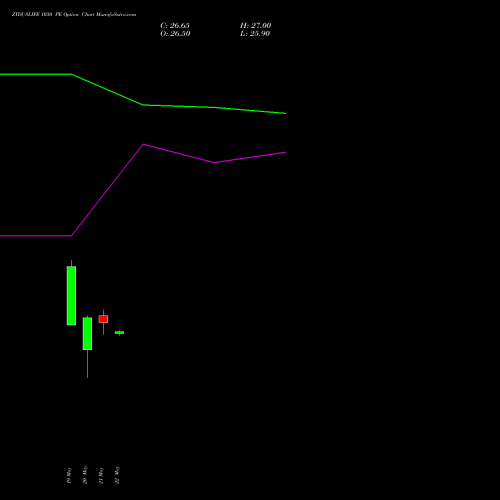Click the low value 'L: 25.90'

(x=255, y=34)
